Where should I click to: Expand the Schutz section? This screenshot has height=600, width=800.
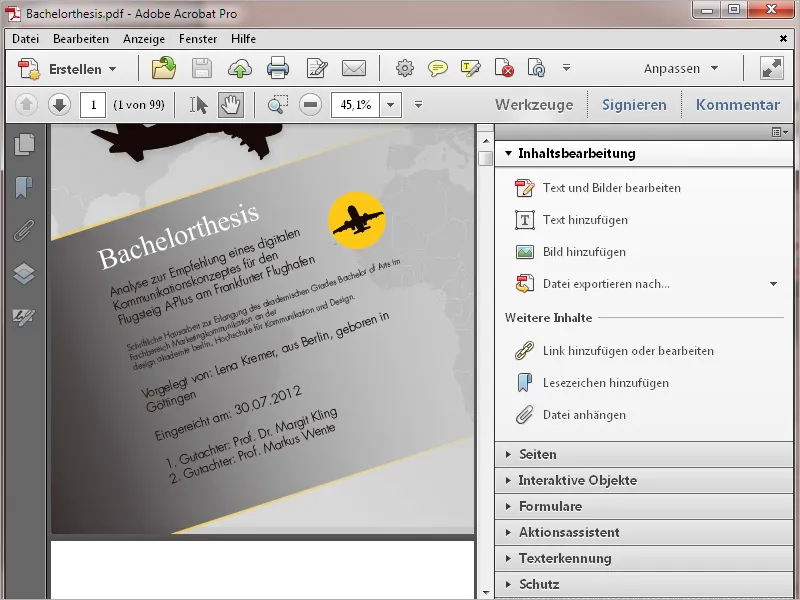(644, 585)
